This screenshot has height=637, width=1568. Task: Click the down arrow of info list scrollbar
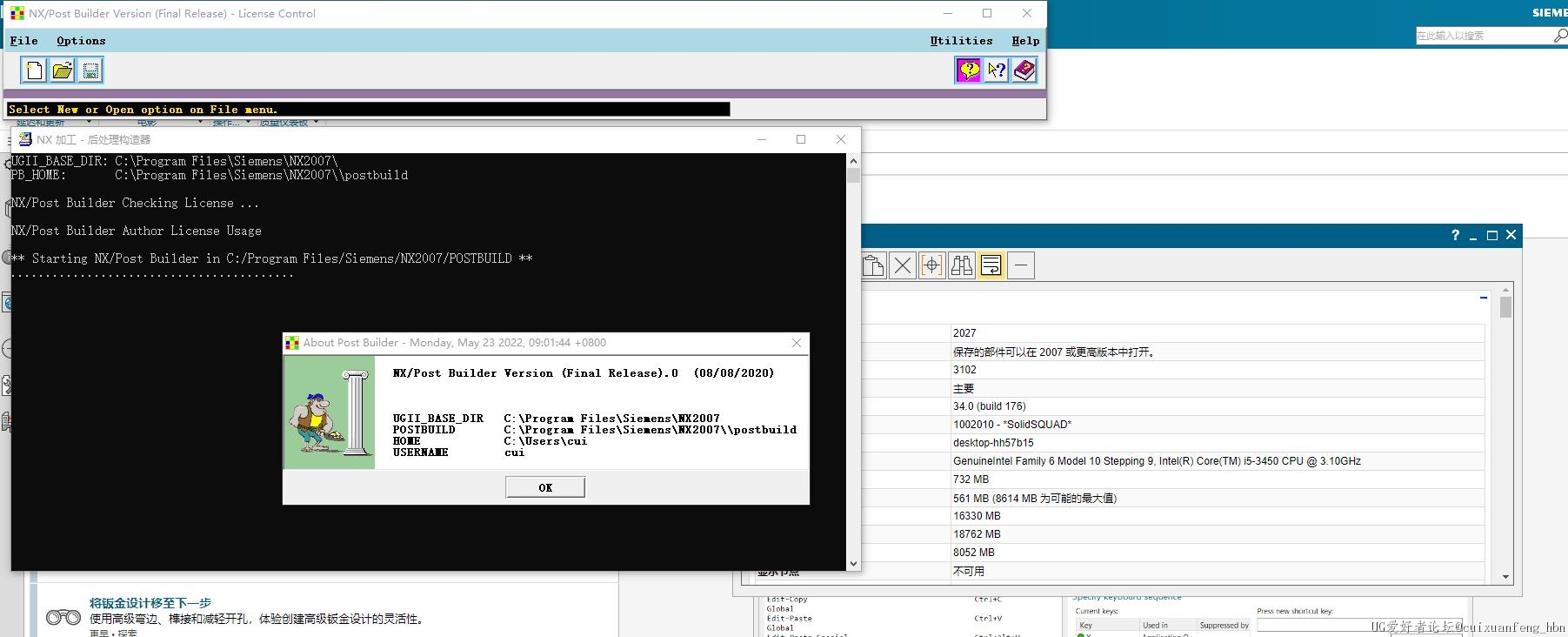pyautogui.click(x=1505, y=577)
